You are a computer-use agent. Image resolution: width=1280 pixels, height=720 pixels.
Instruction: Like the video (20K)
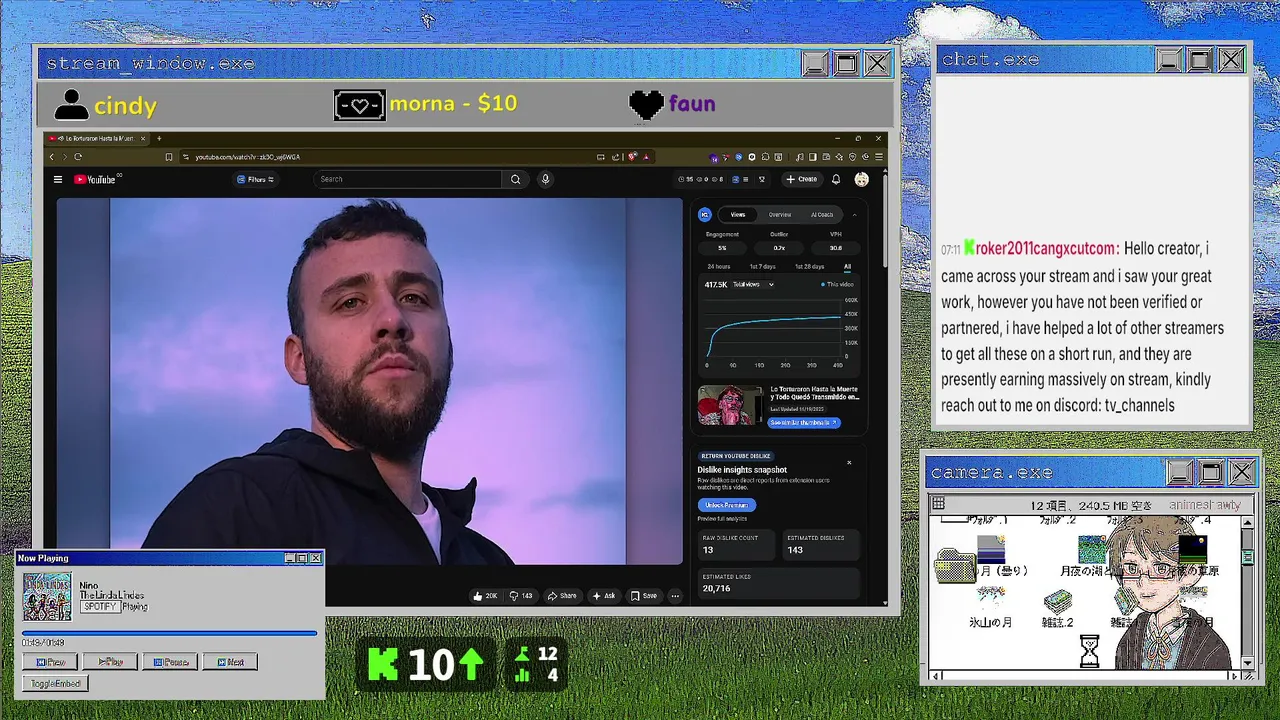(x=485, y=596)
